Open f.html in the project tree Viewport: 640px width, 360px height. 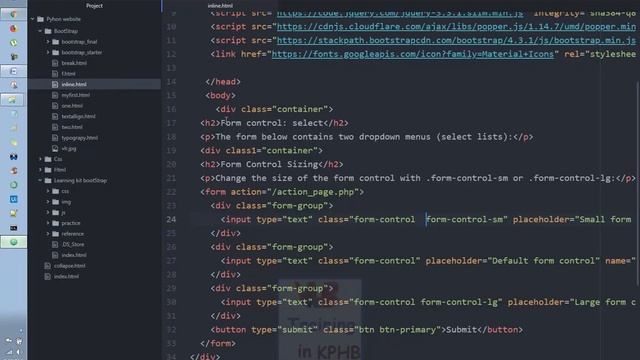click(x=68, y=74)
